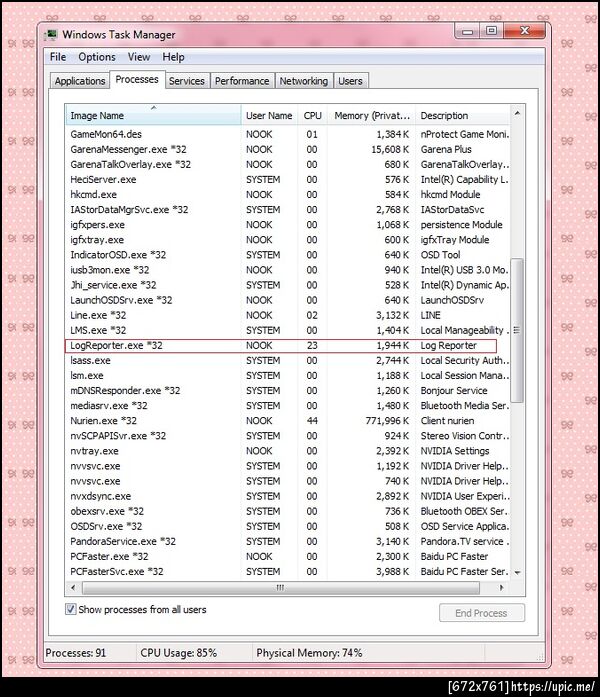Sort by the Image Name column header
This screenshot has width=600, height=697.
pos(153,116)
